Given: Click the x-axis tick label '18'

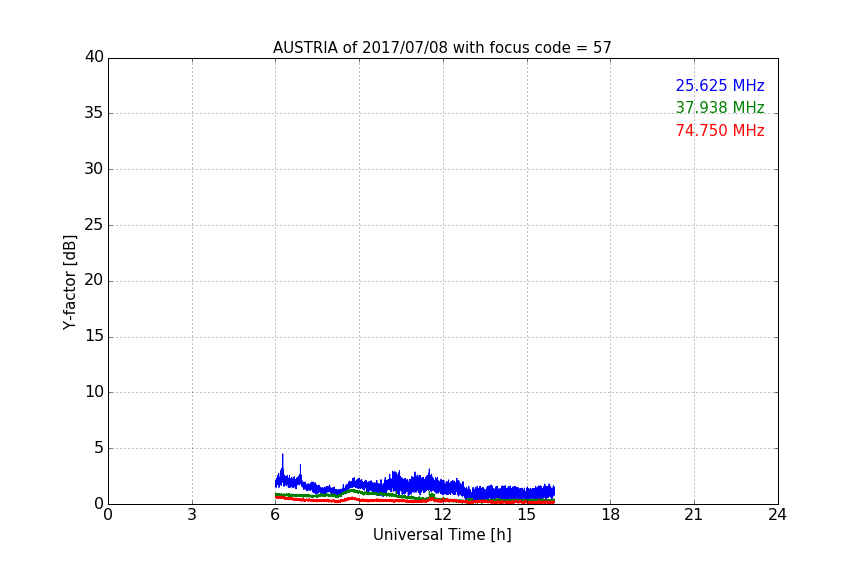Looking at the screenshot, I should pyautogui.click(x=611, y=515).
